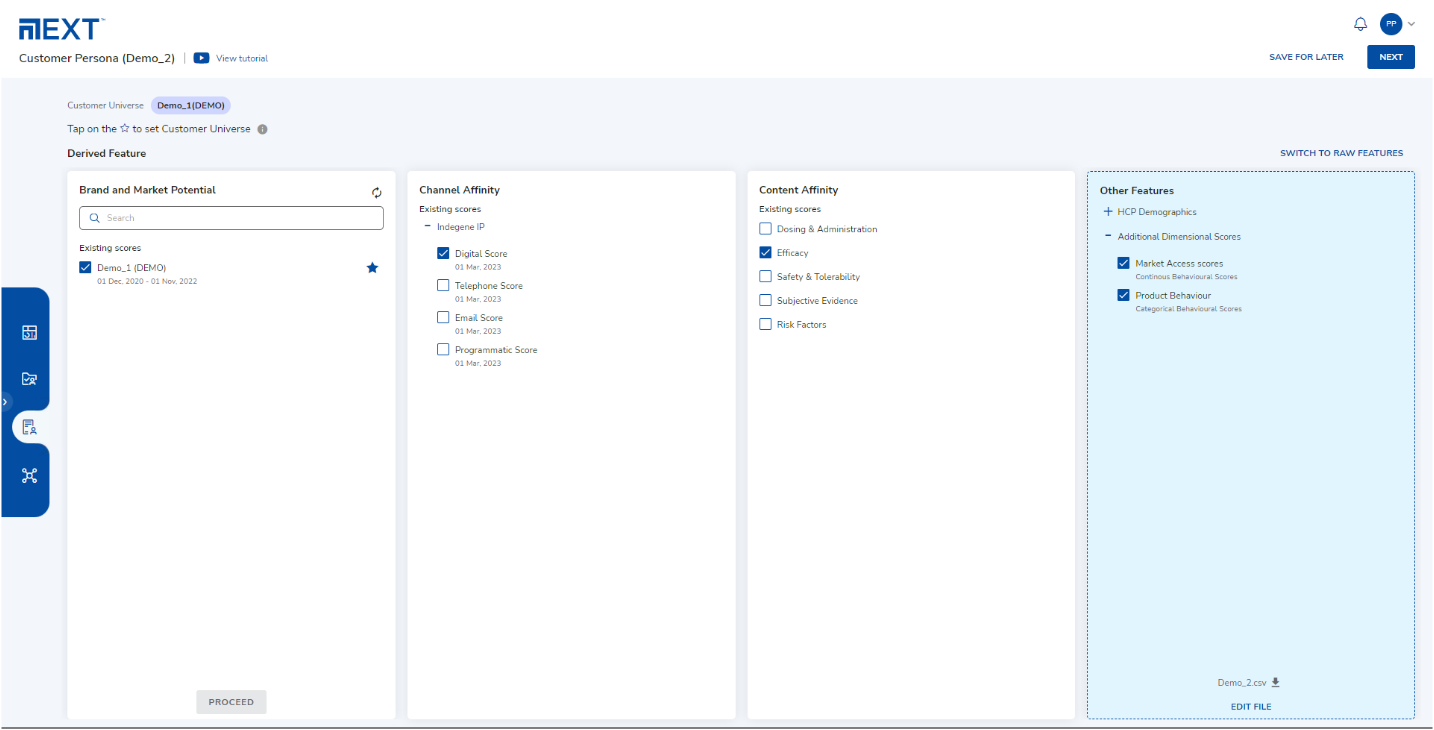Viewport: 1434px width, 730px height.
Task: Download Demo_2.csv using the download icon
Action: pos(1276,682)
